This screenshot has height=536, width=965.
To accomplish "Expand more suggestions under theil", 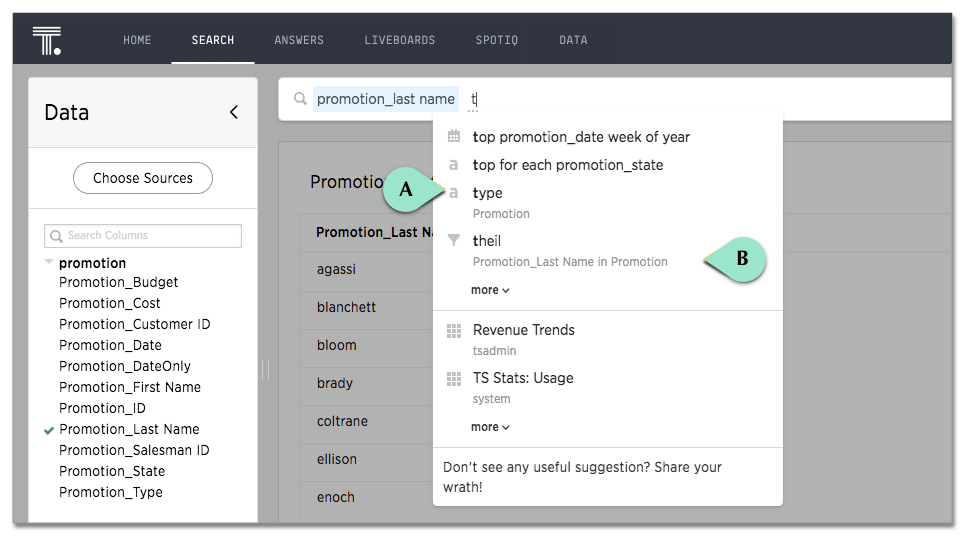I will pos(490,290).
